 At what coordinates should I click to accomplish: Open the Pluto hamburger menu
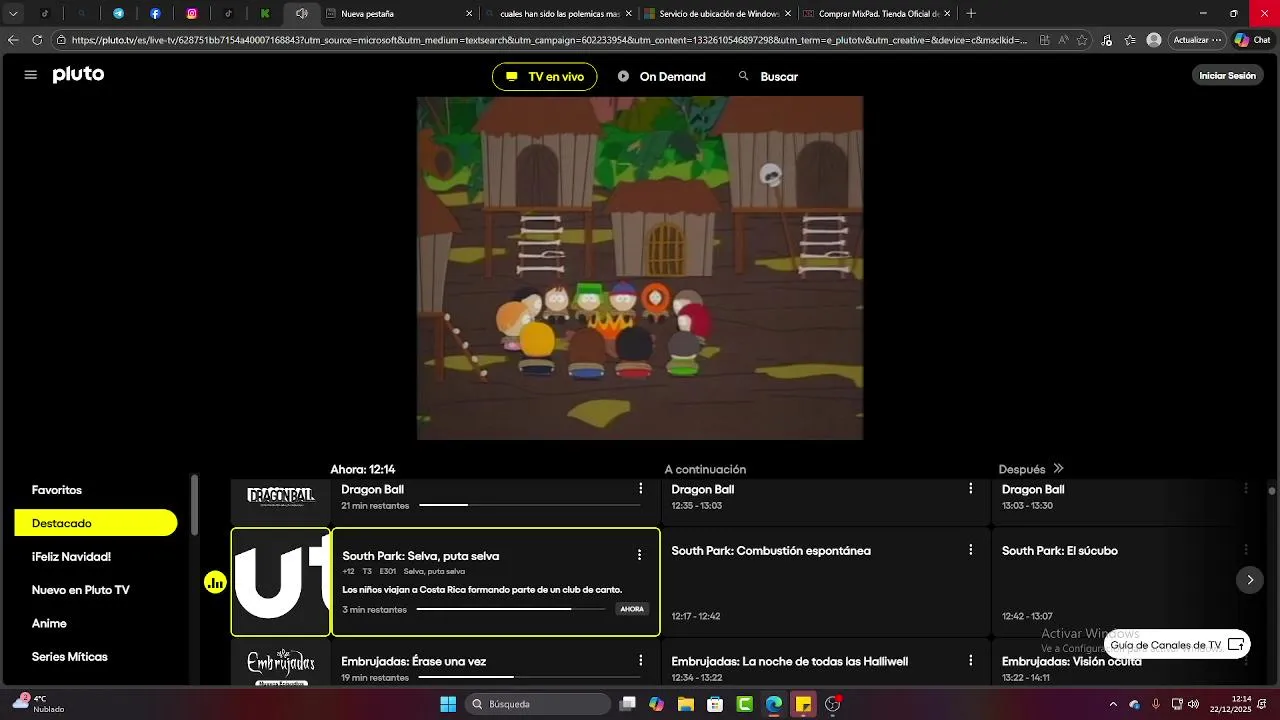pyautogui.click(x=31, y=75)
